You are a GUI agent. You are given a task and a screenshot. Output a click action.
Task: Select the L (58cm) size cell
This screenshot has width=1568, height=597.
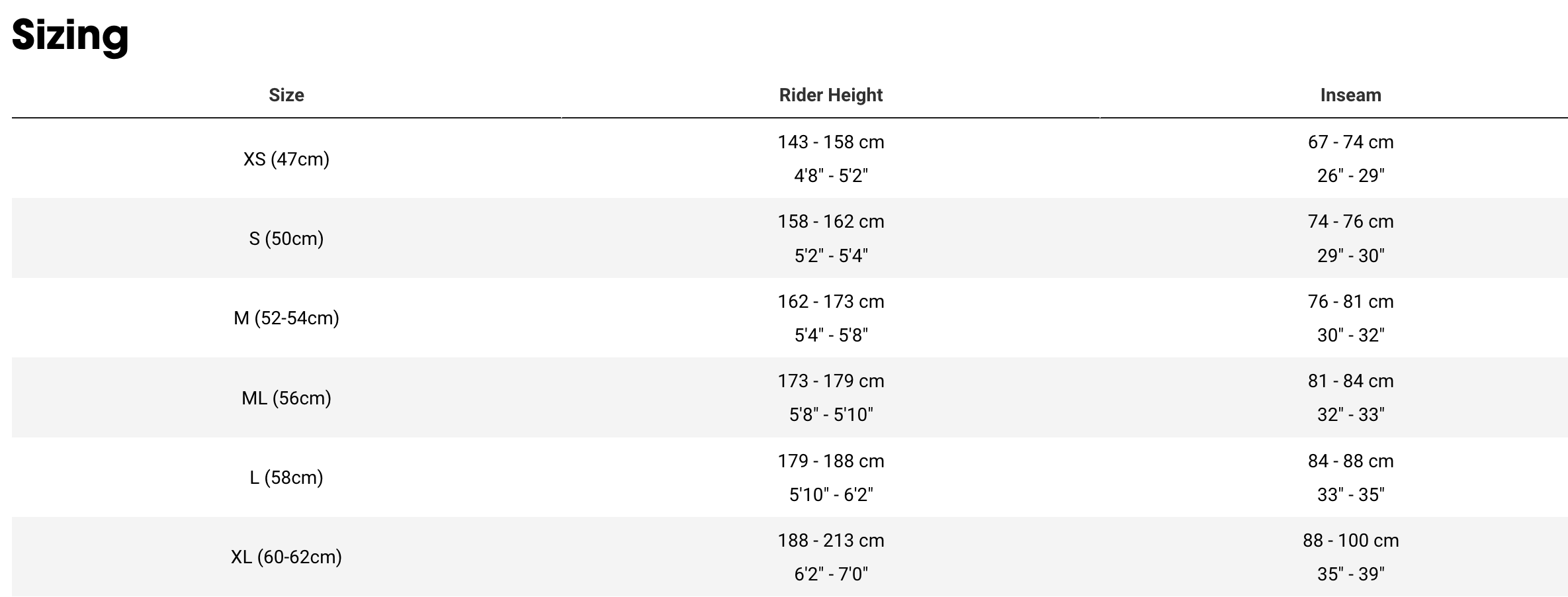click(x=286, y=477)
